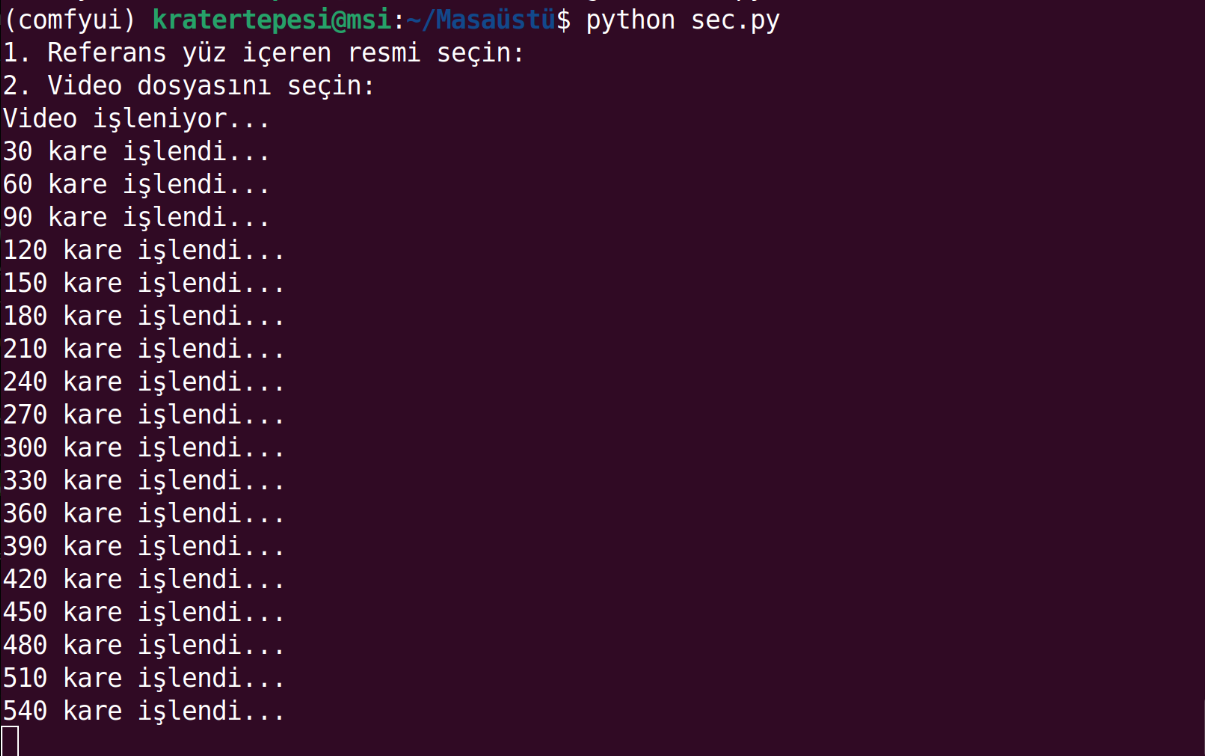Click the "python sec.py" command text
The height and width of the screenshot is (756, 1205).
click(682, 20)
